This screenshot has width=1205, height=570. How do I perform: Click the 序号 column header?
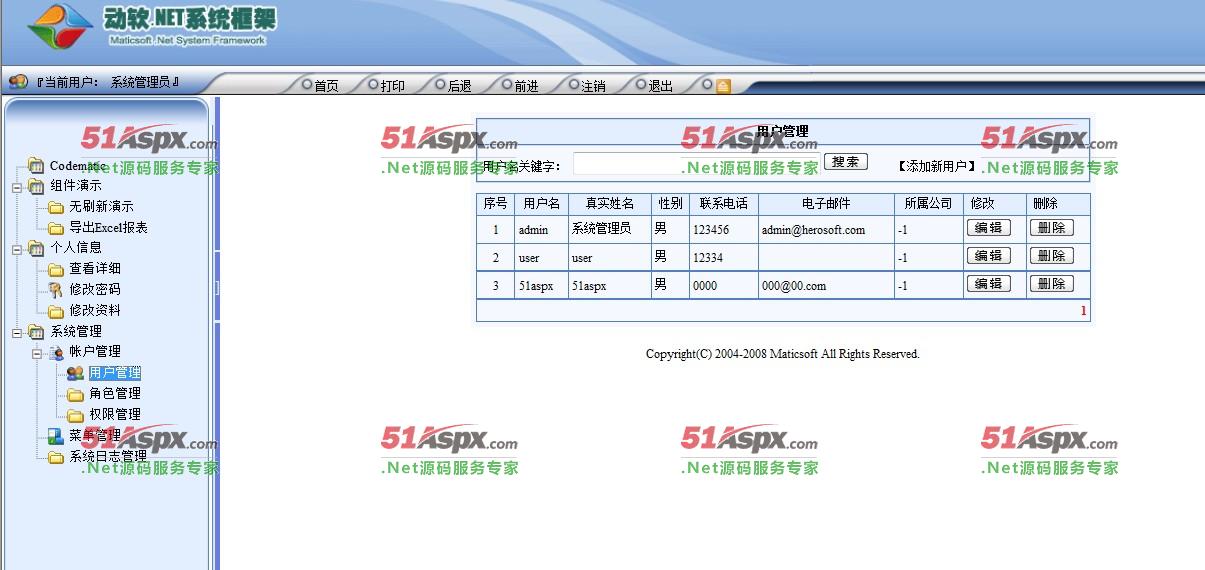click(x=495, y=203)
